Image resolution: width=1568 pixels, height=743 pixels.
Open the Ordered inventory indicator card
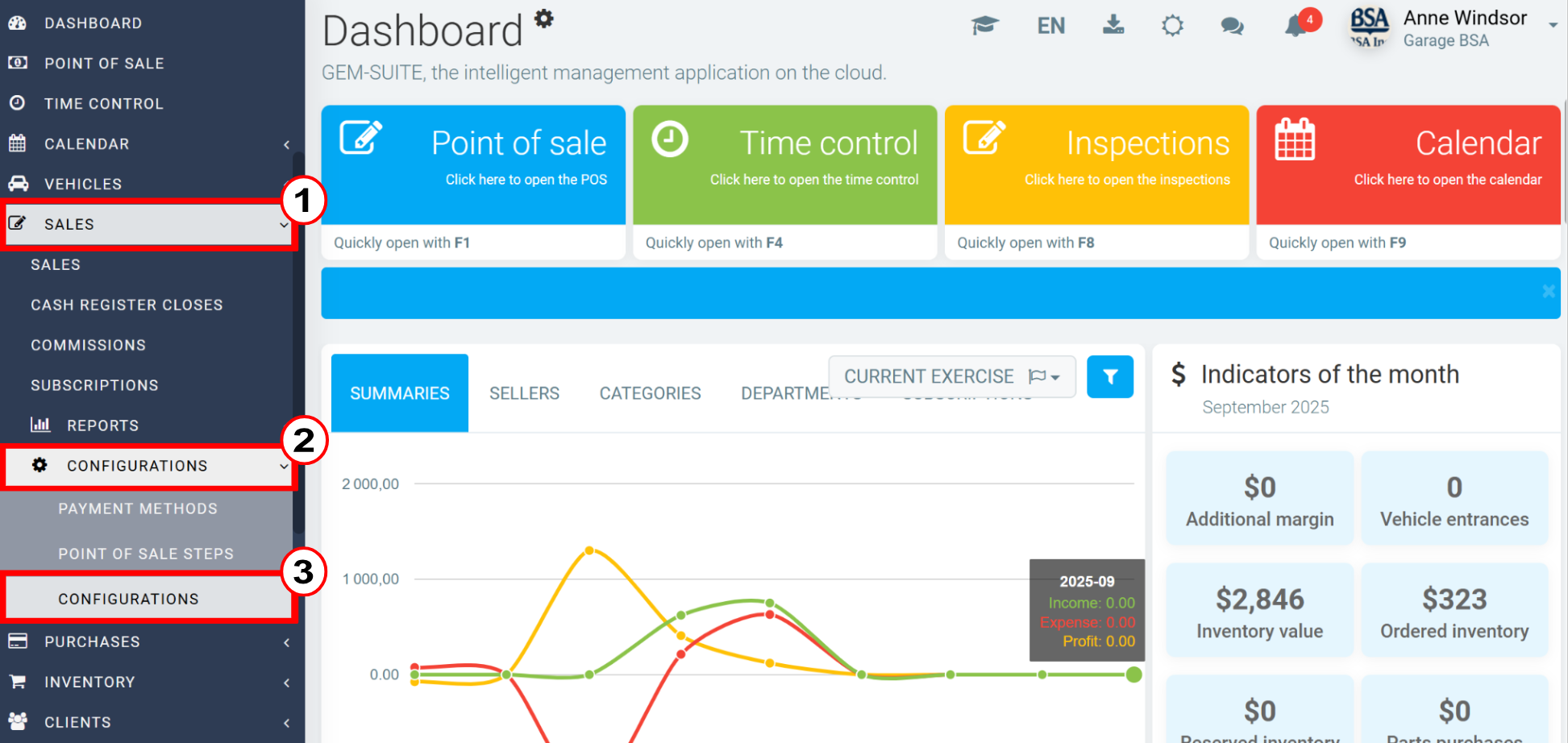pos(1454,610)
